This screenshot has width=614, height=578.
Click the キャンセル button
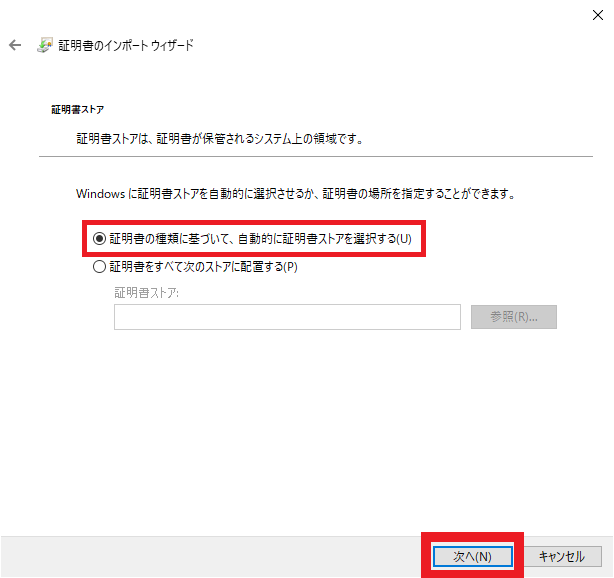tap(562, 556)
